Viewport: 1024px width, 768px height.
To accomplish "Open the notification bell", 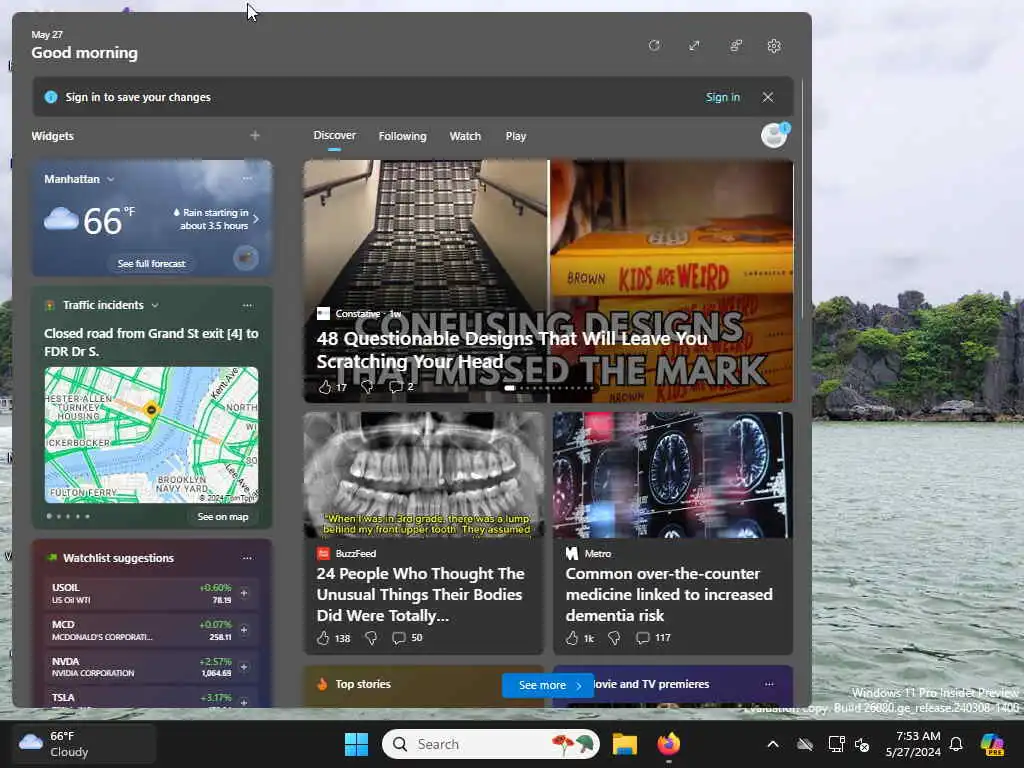I will pyautogui.click(x=956, y=744).
